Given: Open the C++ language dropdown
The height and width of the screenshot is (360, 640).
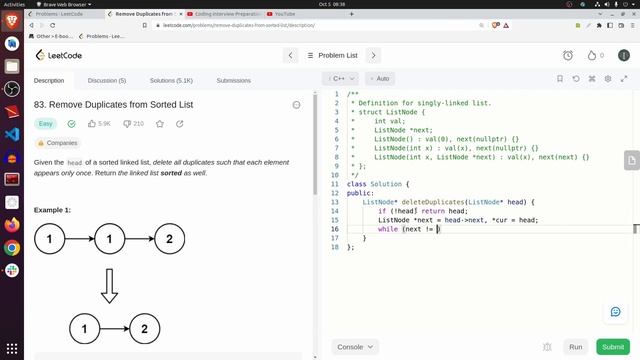Looking at the screenshot, I should coord(341,78).
